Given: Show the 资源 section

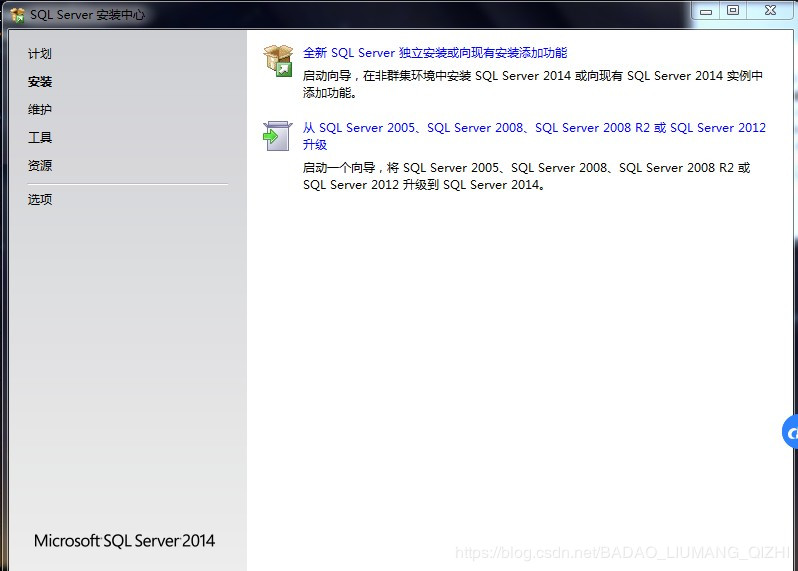Looking at the screenshot, I should pos(40,165).
